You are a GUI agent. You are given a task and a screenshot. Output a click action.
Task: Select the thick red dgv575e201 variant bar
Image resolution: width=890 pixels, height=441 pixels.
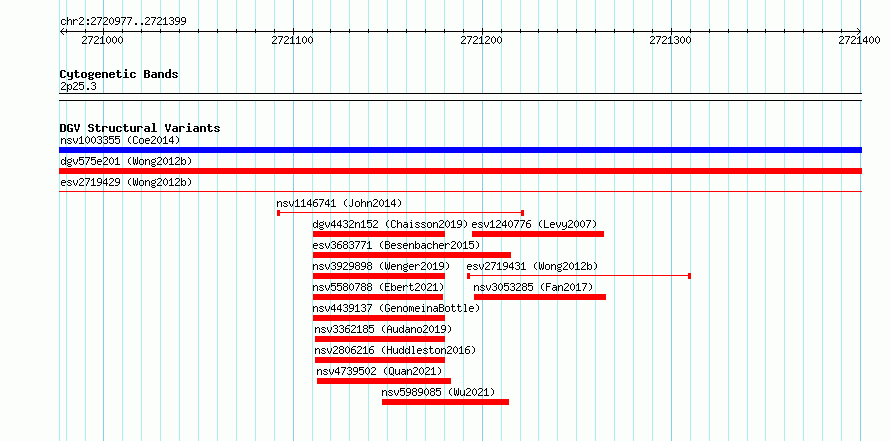460,171
